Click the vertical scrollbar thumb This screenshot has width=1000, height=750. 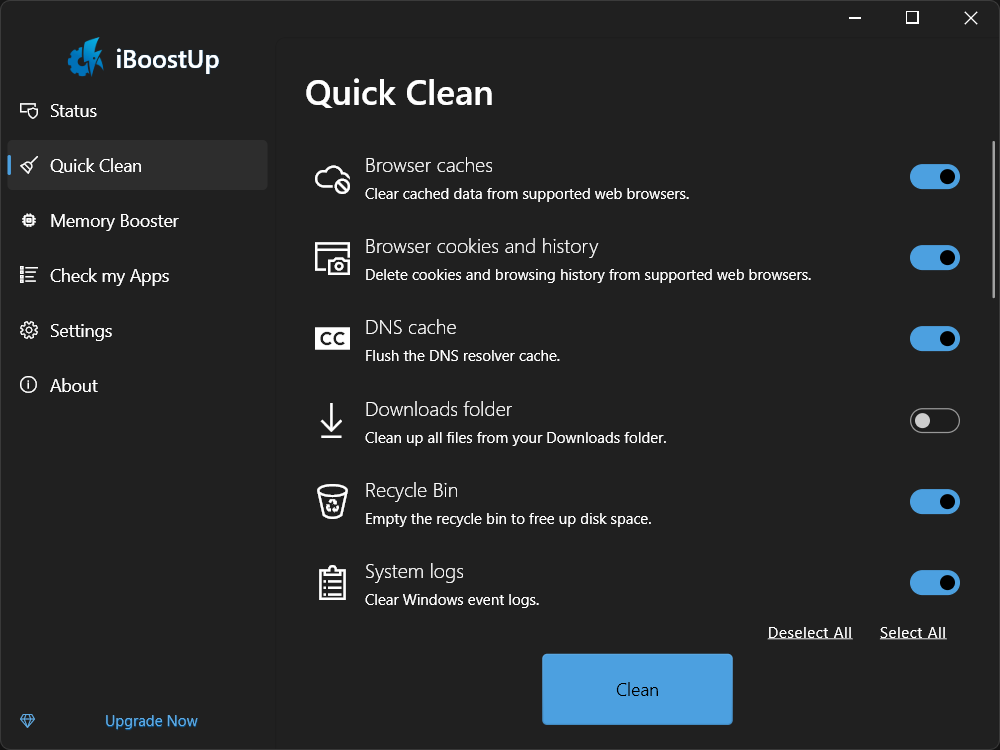993,219
